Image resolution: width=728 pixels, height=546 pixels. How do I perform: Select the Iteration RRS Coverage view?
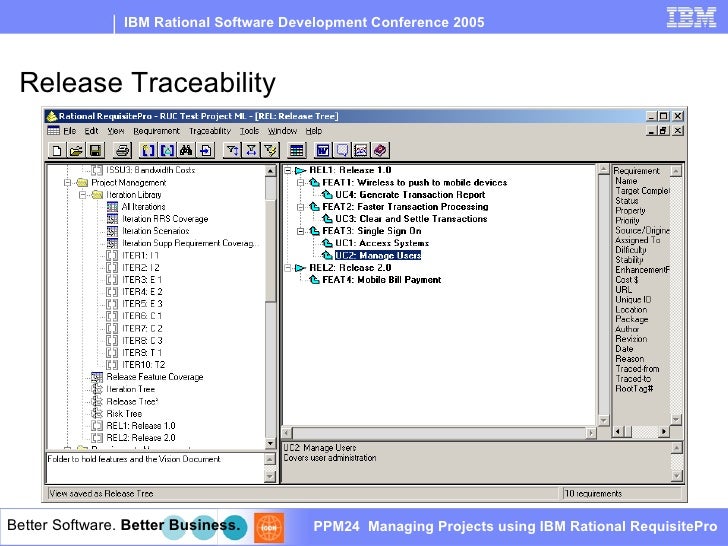[x=165, y=219]
